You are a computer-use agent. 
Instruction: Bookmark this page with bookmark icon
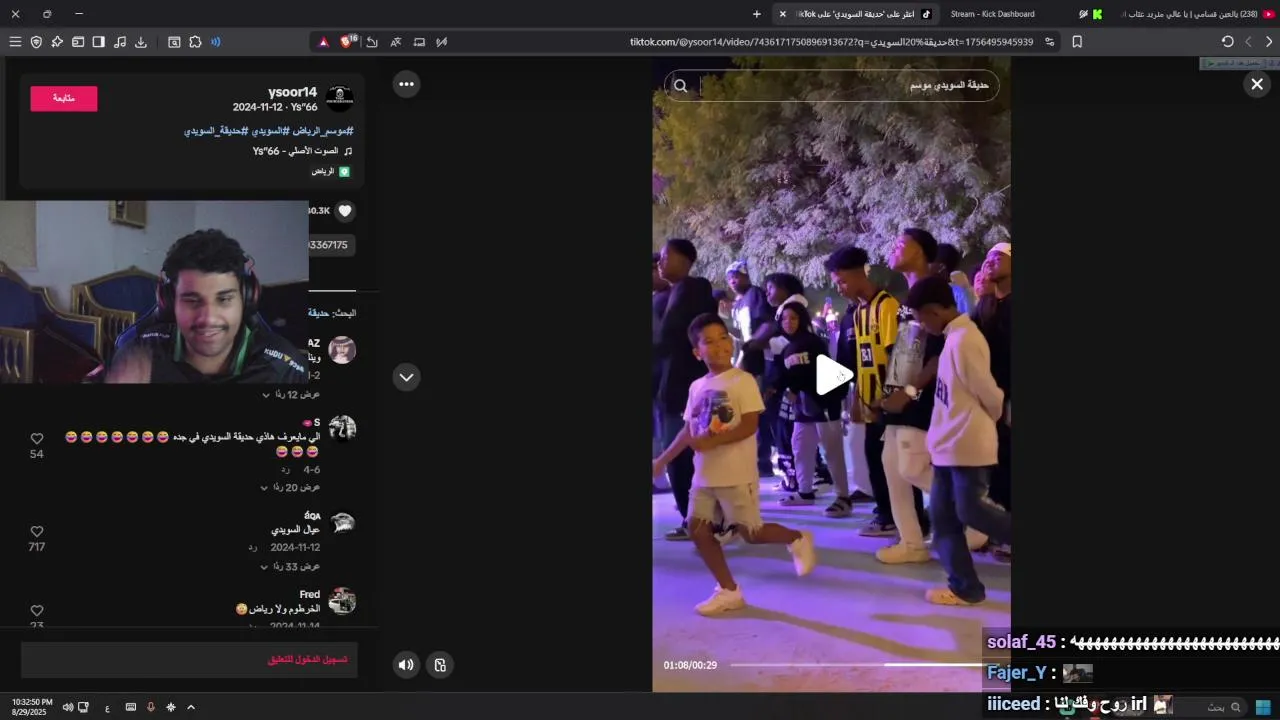(x=1077, y=42)
